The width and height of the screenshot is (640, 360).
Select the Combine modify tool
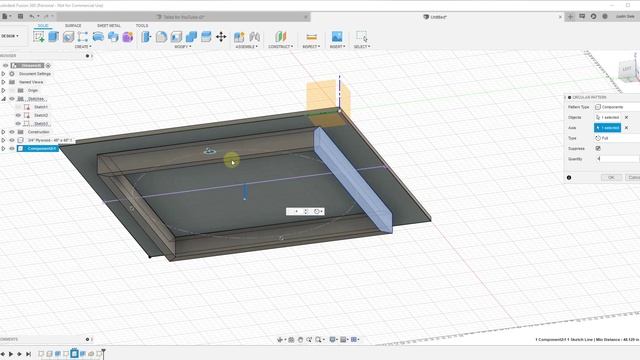pyautogui.click(x=191, y=37)
